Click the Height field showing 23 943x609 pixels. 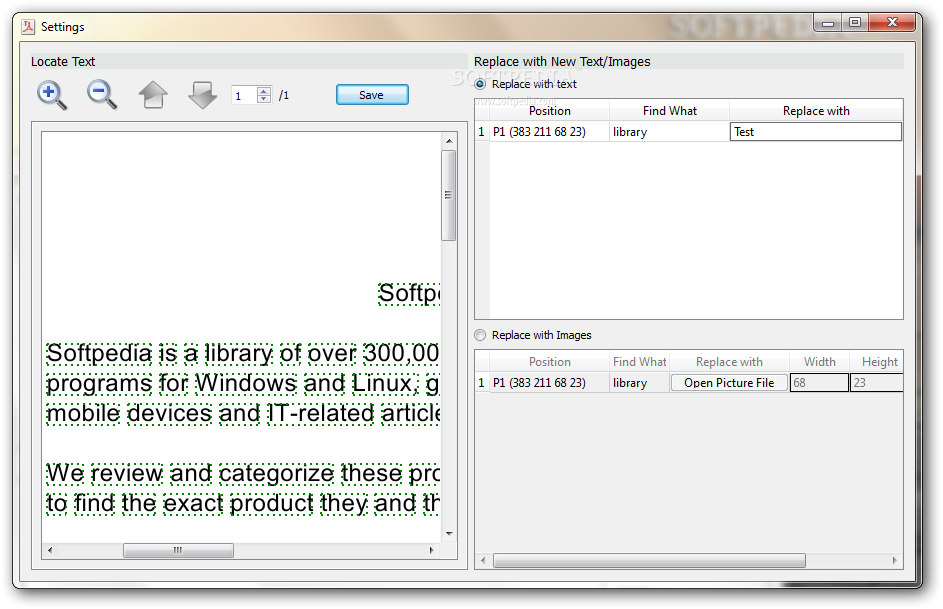pos(876,382)
